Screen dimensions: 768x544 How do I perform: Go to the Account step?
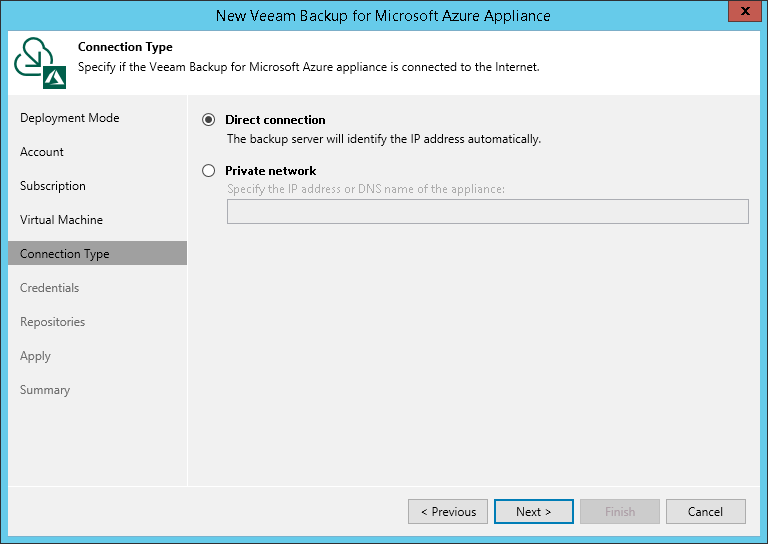(42, 152)
